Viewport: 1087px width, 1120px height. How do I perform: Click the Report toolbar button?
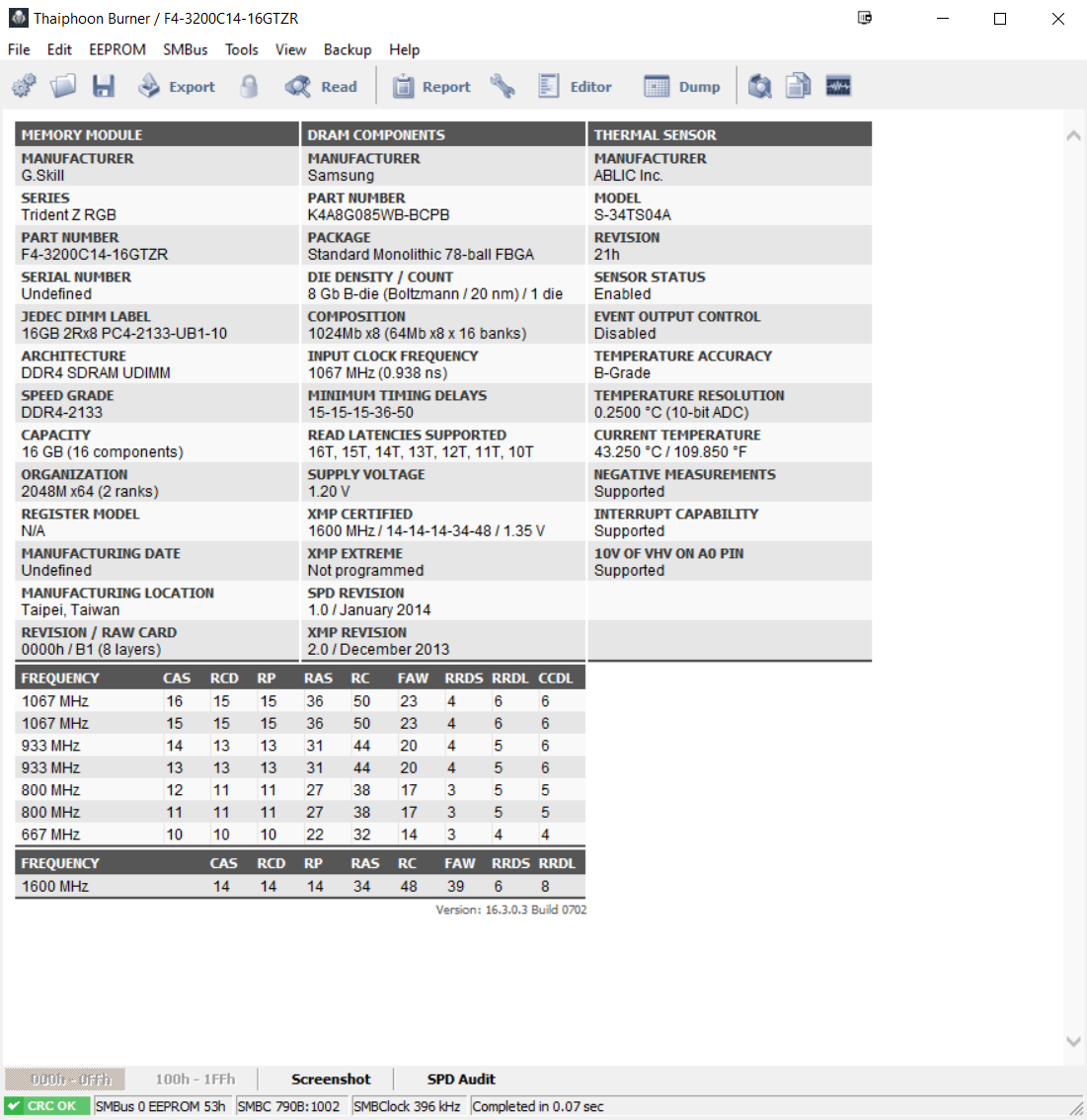[431, 87]
